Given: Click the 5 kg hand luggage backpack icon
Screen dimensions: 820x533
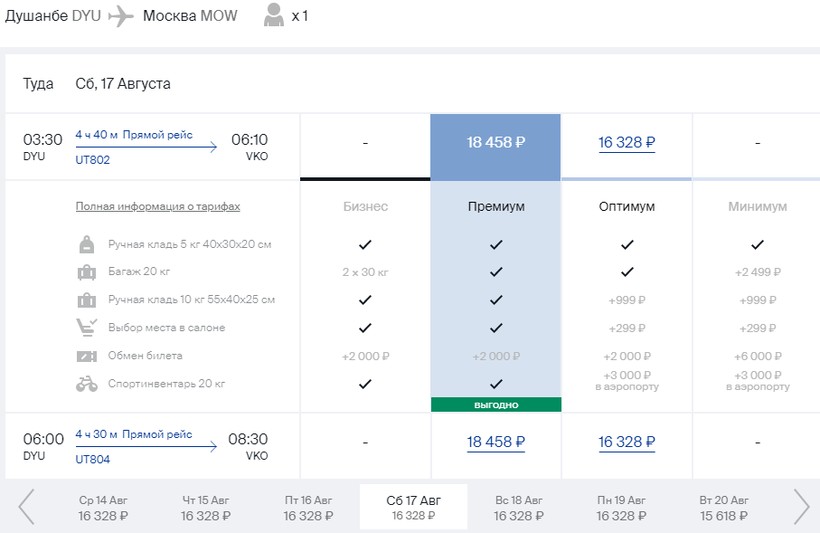Looking at the screenshot, I should [87, 244].
